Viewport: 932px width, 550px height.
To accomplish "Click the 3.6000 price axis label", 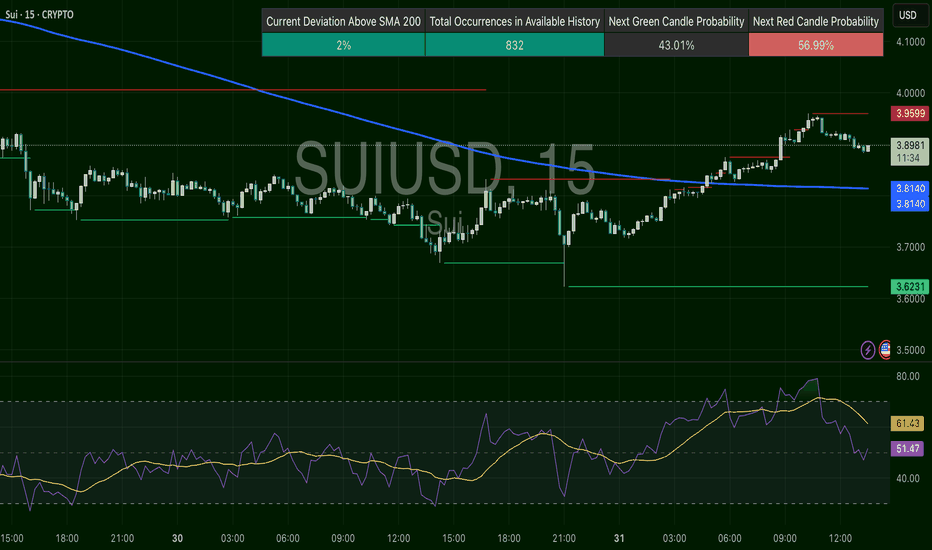I will tap(911, 298).
